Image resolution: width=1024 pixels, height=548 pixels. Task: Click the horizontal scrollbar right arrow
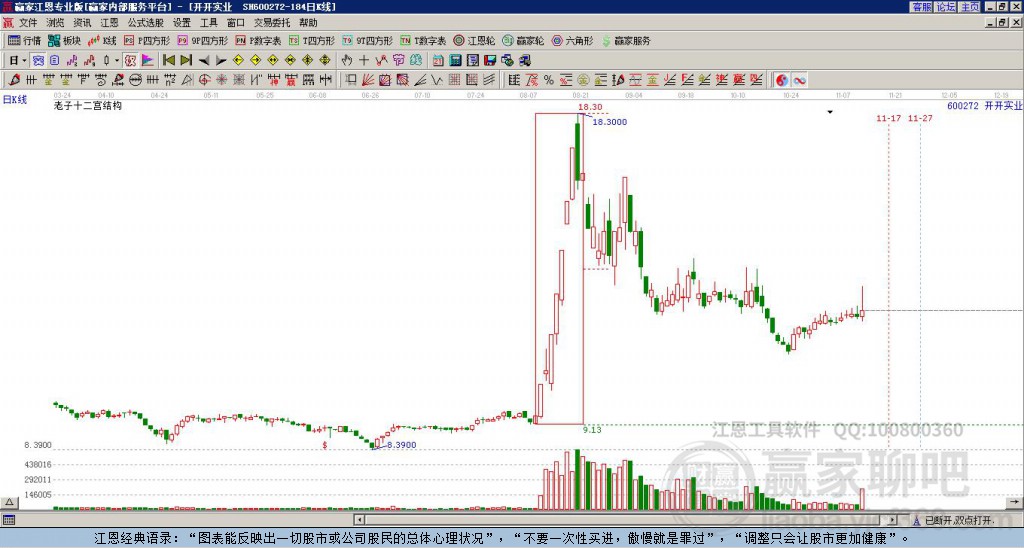[892, 520]
